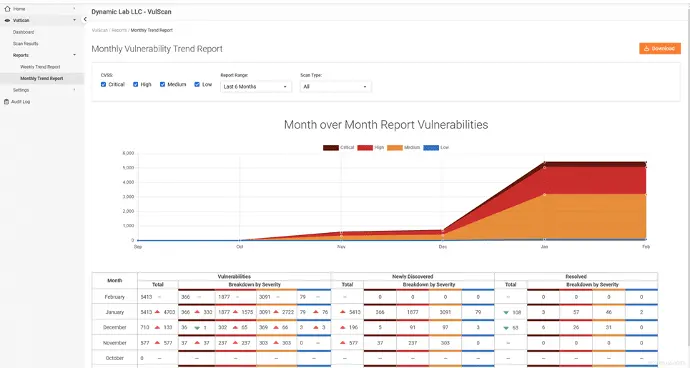Click the Home house icon in sidebar
The width and height of the screenshot is (690, 368).
(x=7, y=9)
